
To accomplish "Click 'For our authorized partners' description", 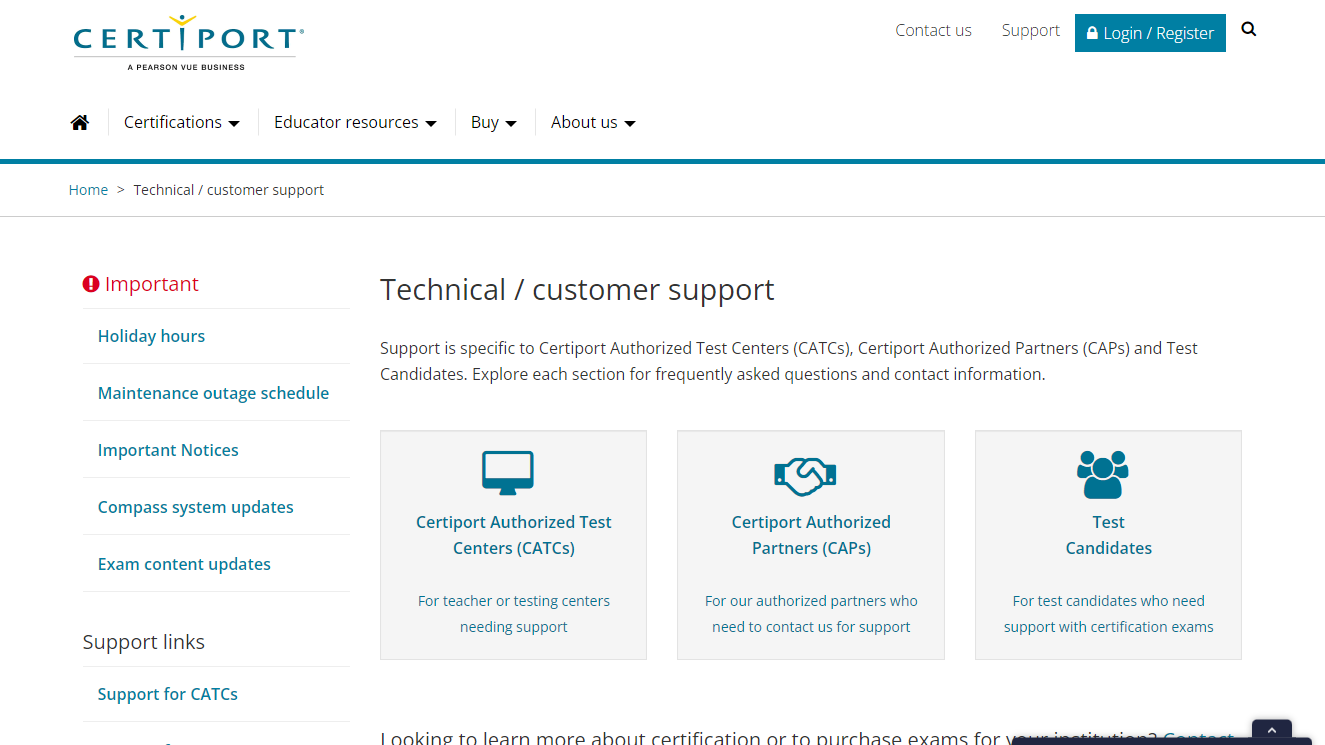I will (x=811, y=614).
